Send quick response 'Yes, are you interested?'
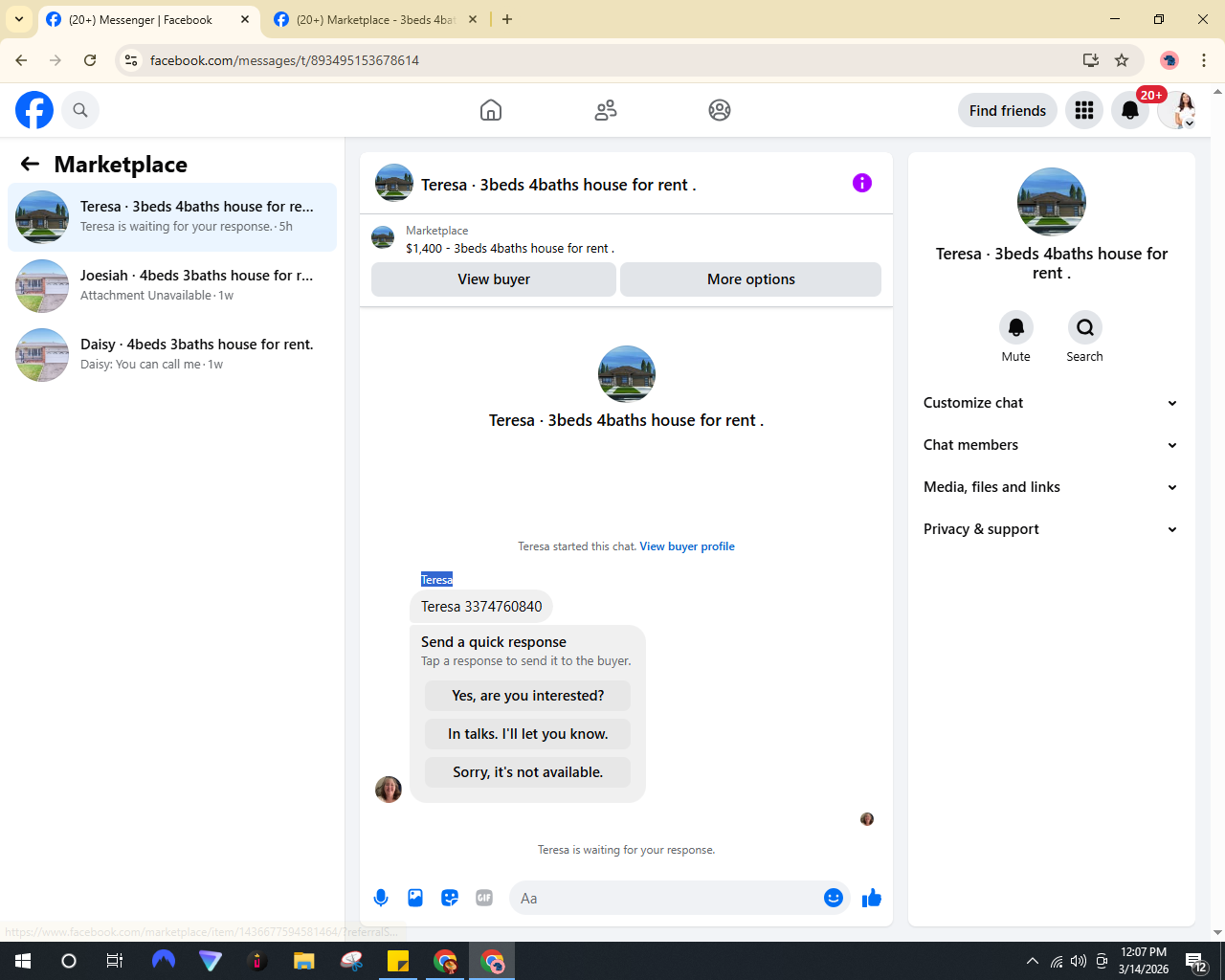Screen dimensions: 1225x980 [x=528, y=696]
